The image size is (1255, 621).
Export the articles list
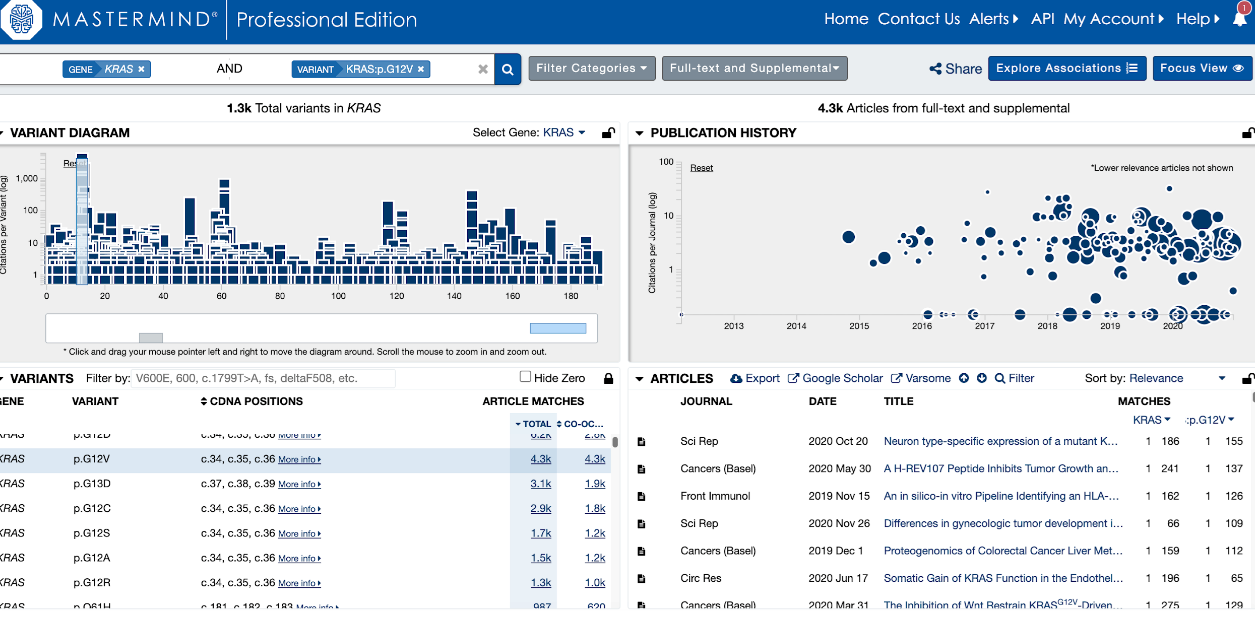755,378
